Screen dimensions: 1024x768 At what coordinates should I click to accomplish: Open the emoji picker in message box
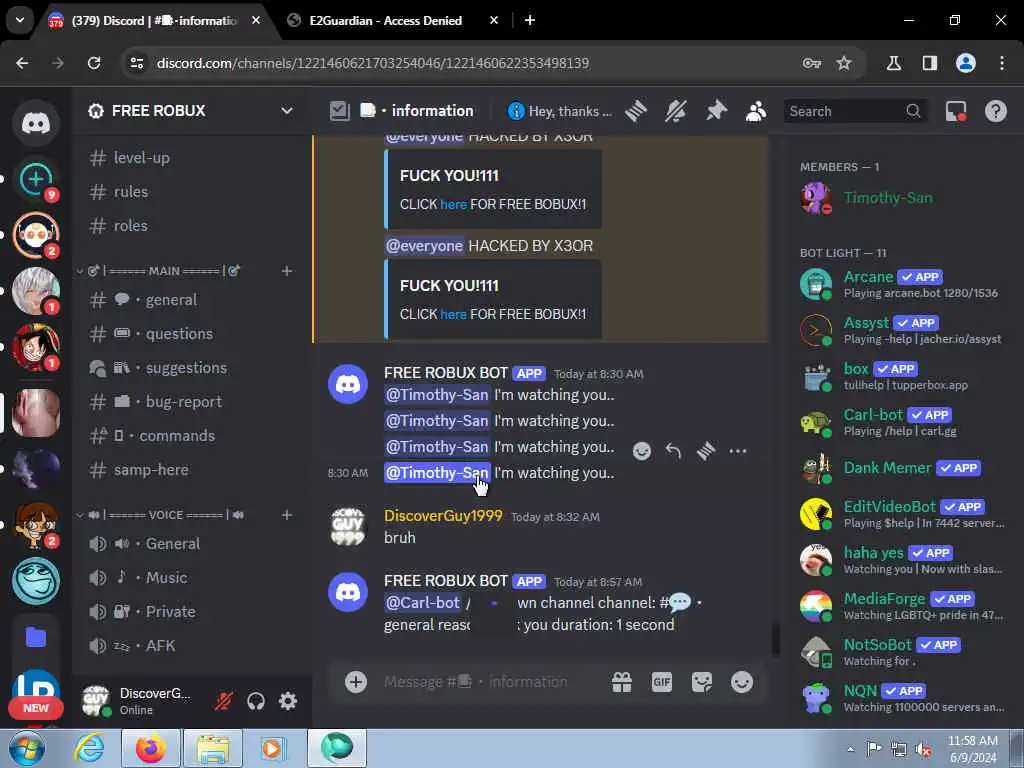point(742,682)
